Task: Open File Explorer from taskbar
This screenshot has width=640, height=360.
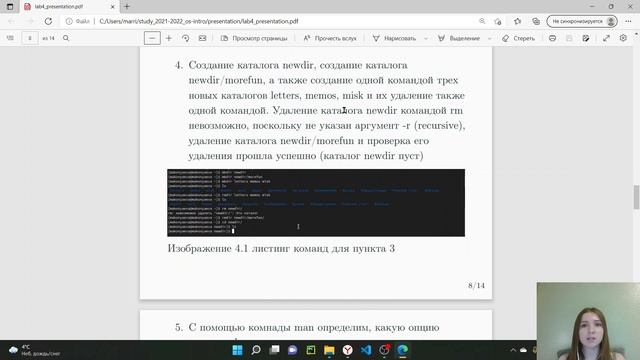Action: 329,350
